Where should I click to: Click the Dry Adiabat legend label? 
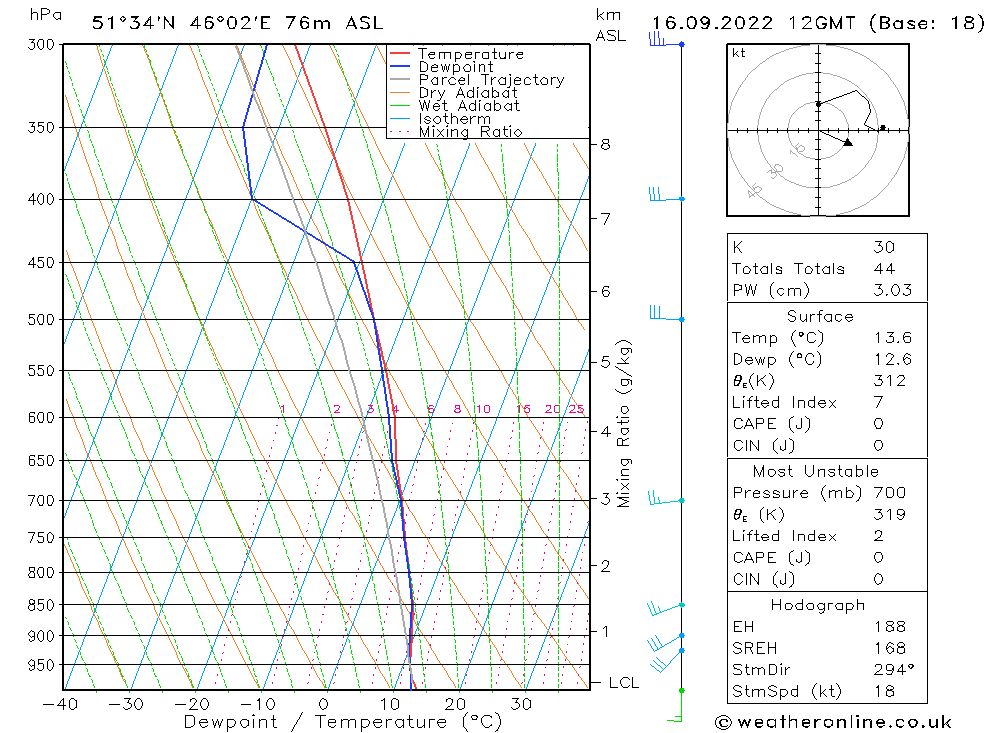[468, 93]
